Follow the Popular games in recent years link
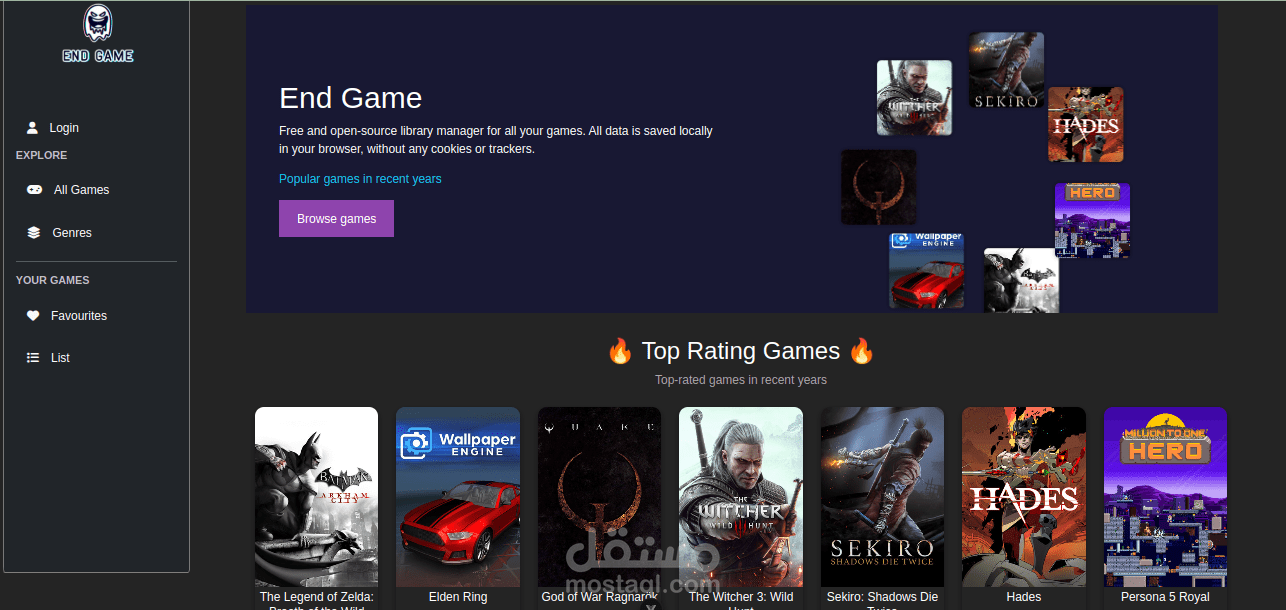Image resolution: width=1286 pixels, height=610 pixels. tap(360, 179)
